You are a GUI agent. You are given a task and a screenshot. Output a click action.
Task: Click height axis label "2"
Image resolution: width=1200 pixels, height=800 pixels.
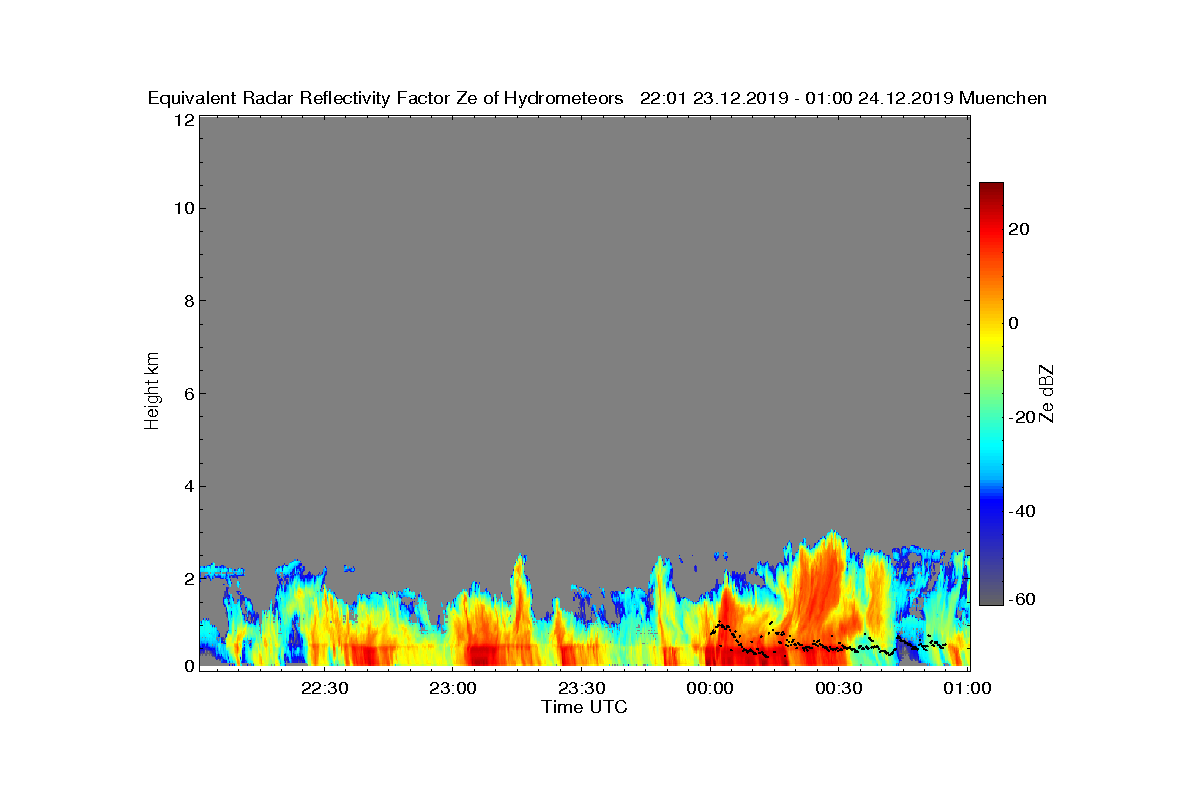point(188,579)
